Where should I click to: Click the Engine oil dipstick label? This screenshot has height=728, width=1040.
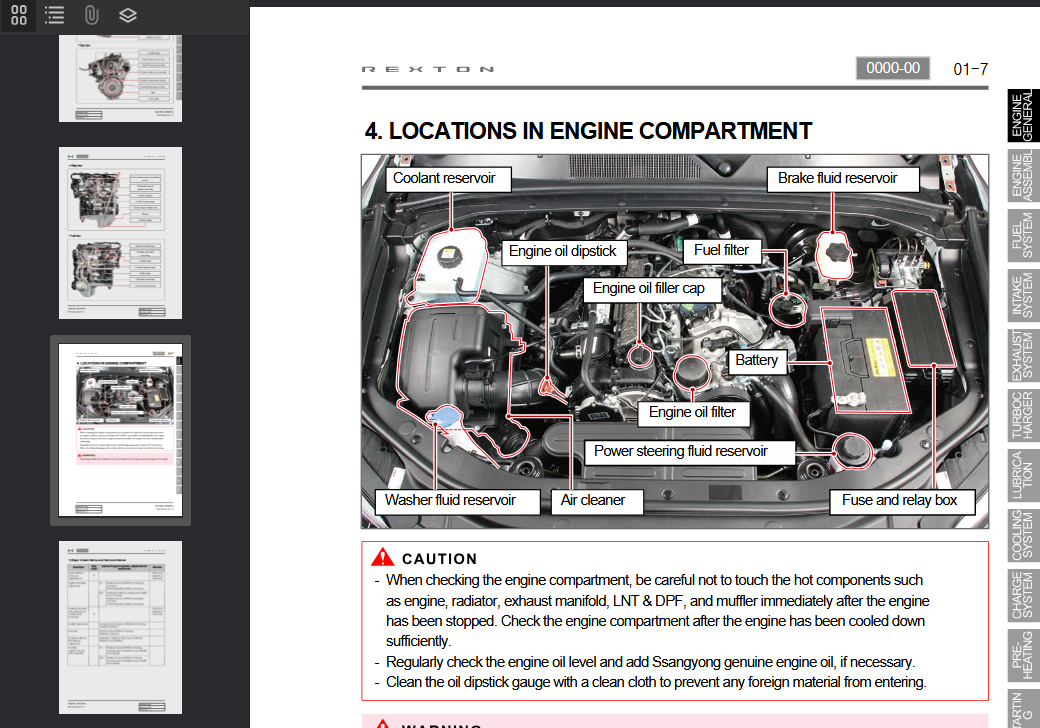(564, 252)
